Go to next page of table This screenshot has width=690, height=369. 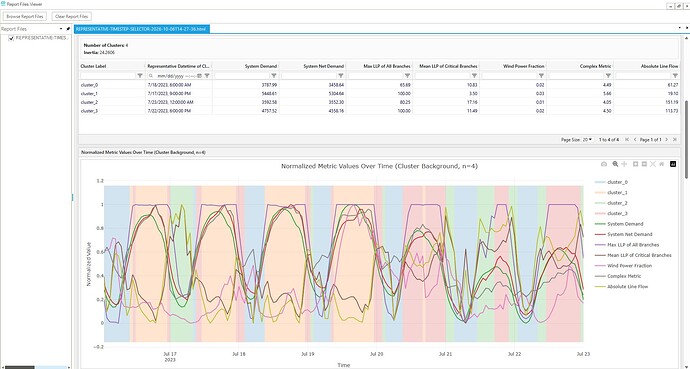667,139
